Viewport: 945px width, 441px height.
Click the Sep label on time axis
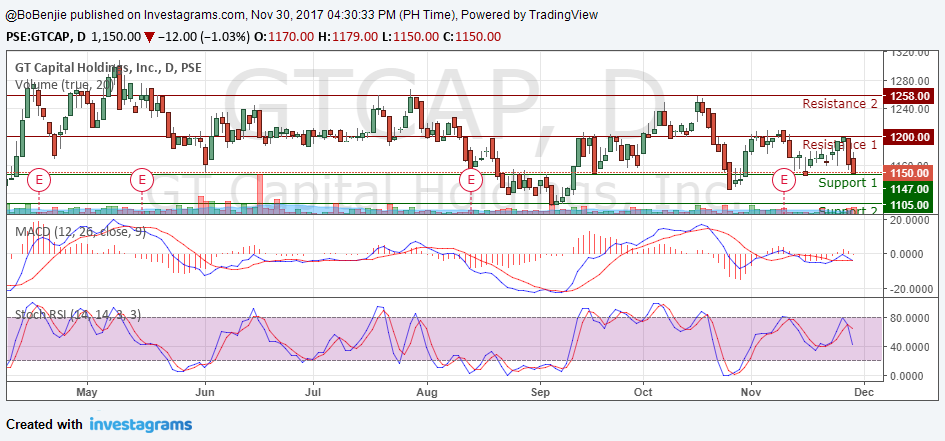pyautogui.click(x=540, y=391)
